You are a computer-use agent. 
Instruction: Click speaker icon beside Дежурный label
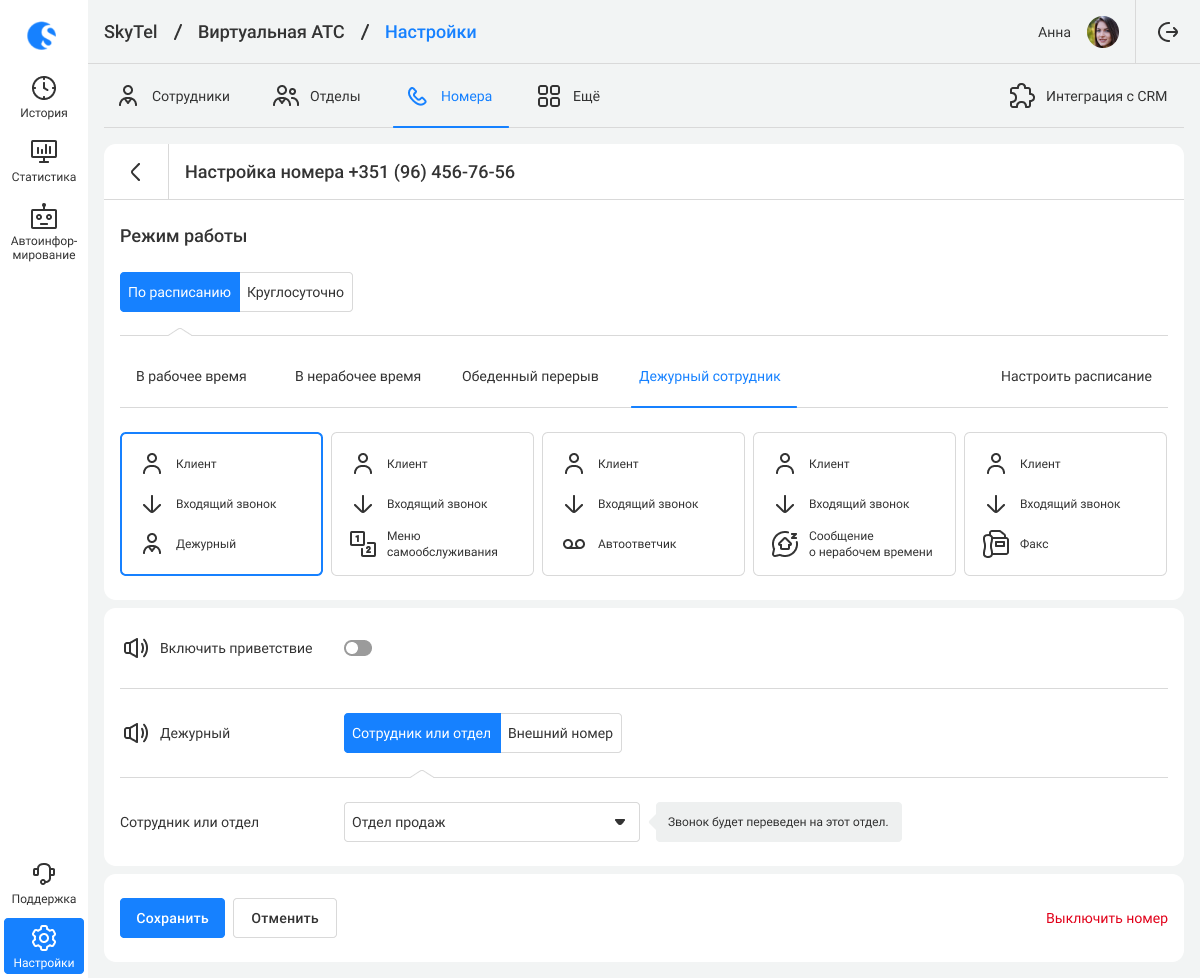pyautogui.click(x=136, y=733)
